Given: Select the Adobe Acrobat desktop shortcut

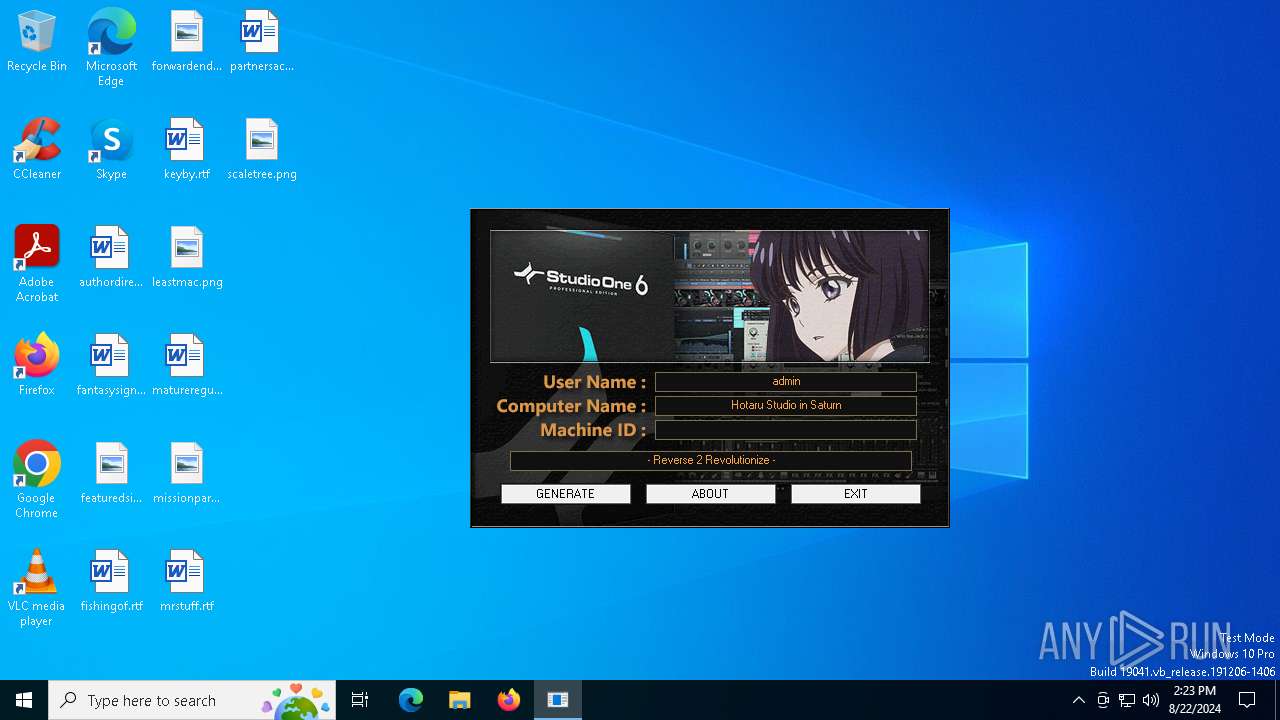Looking at the screenshot, I should tap(37, 264).
